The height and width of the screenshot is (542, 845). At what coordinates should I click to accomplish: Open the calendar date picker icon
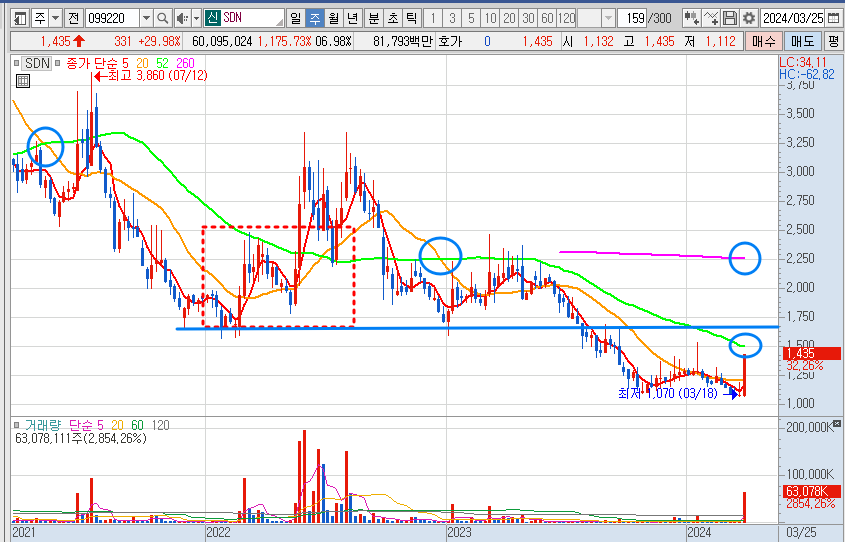pyautogui.click(x=833, y=18)
